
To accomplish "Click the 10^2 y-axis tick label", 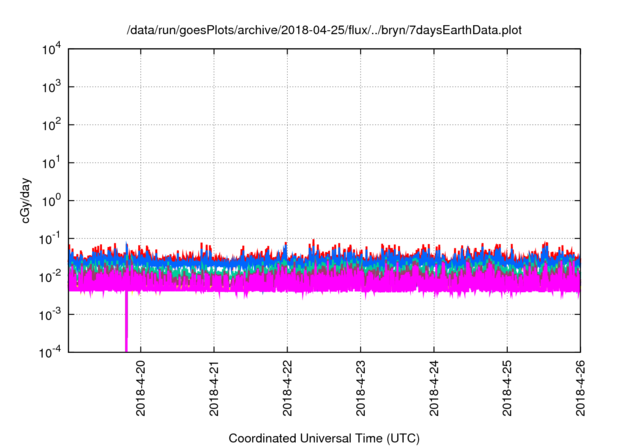I will click(51, 125).
